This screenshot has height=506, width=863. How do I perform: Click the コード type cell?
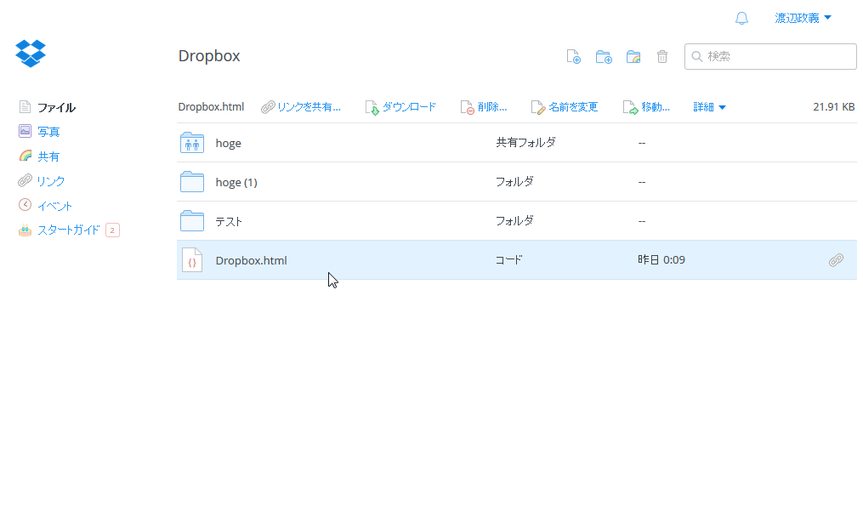point(509,259)
